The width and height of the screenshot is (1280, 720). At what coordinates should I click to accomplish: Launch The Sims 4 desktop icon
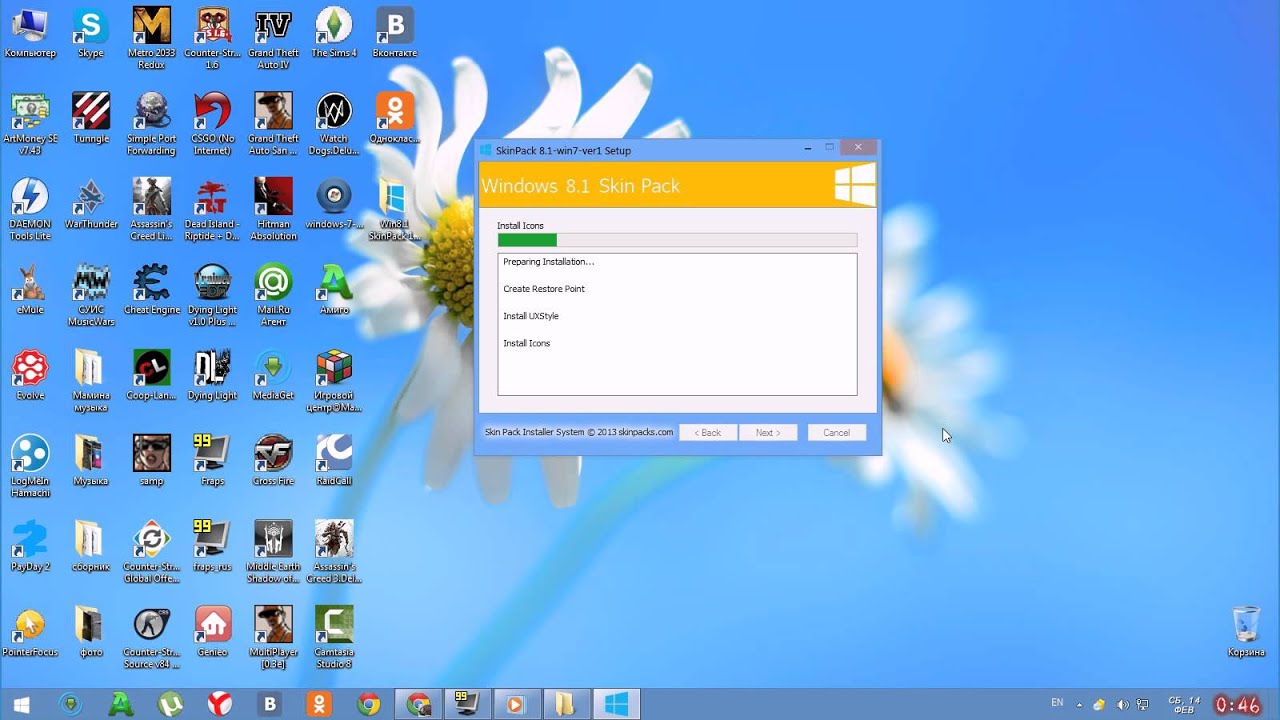coord(334,32)
